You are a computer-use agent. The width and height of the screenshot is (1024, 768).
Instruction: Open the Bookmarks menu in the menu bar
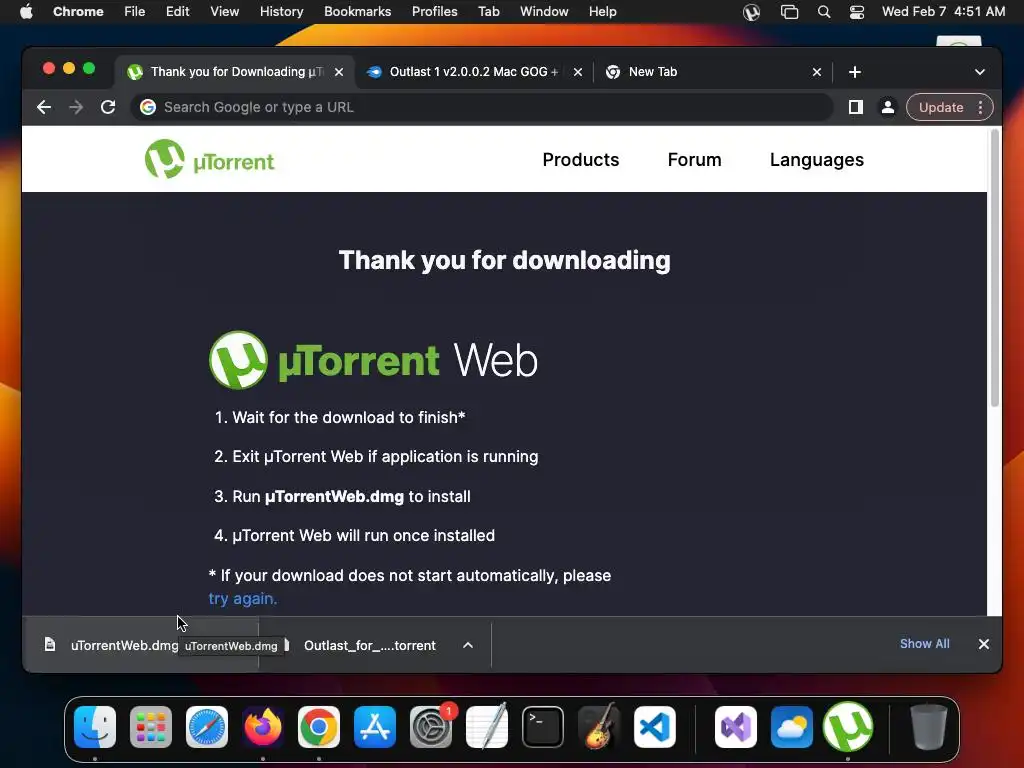[357, 11]
